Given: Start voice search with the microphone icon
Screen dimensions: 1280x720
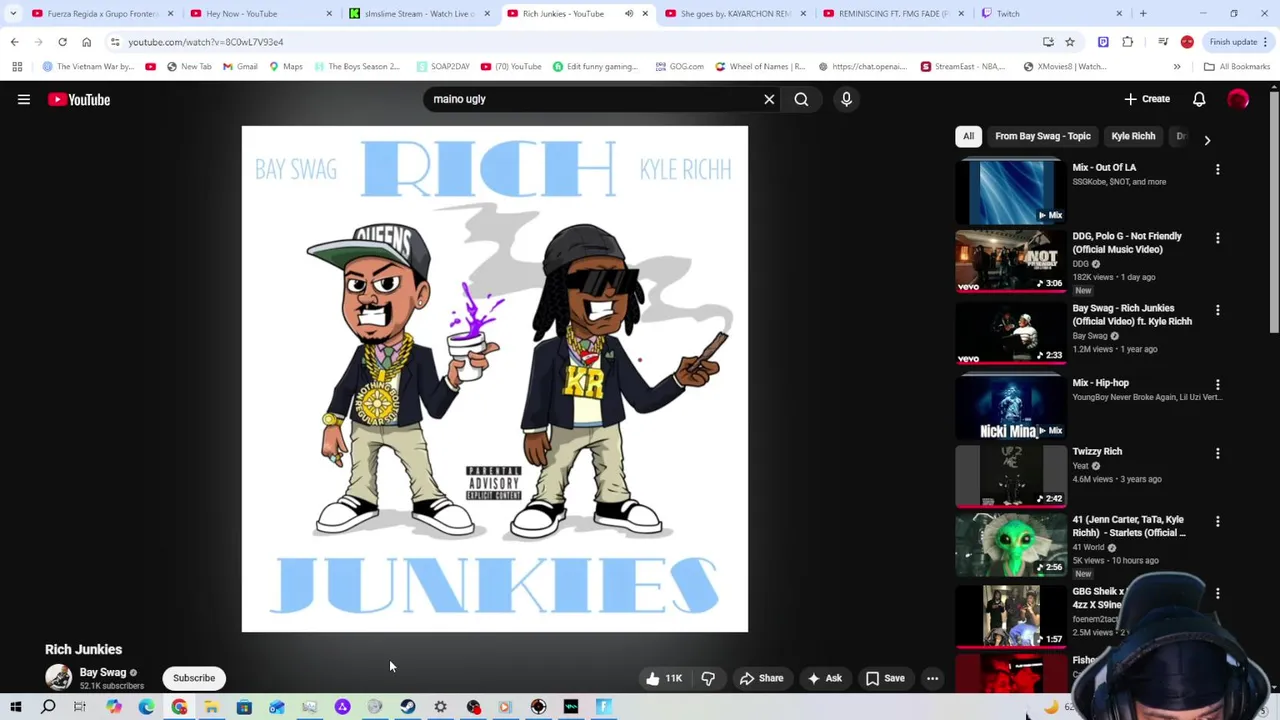Looking at the screenshot, I should [x=846, y=99].
